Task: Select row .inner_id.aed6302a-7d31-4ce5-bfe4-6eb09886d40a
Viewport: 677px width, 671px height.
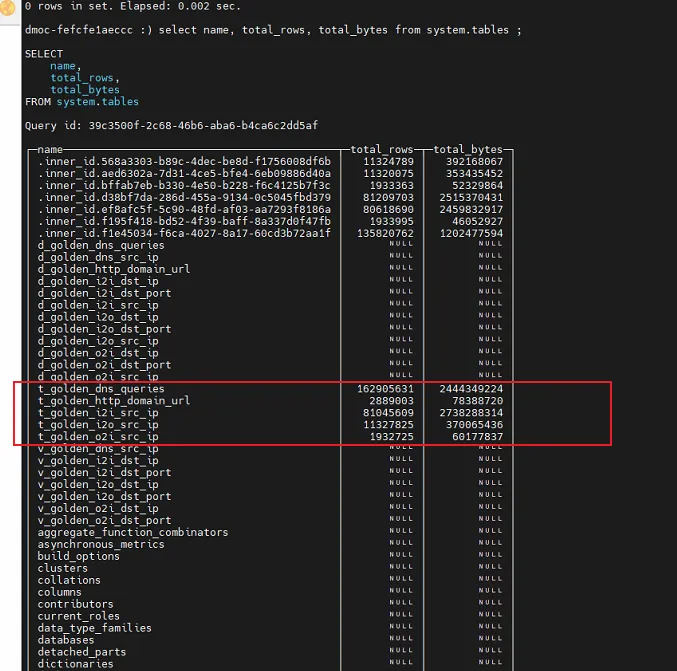Action: [270, 174]
